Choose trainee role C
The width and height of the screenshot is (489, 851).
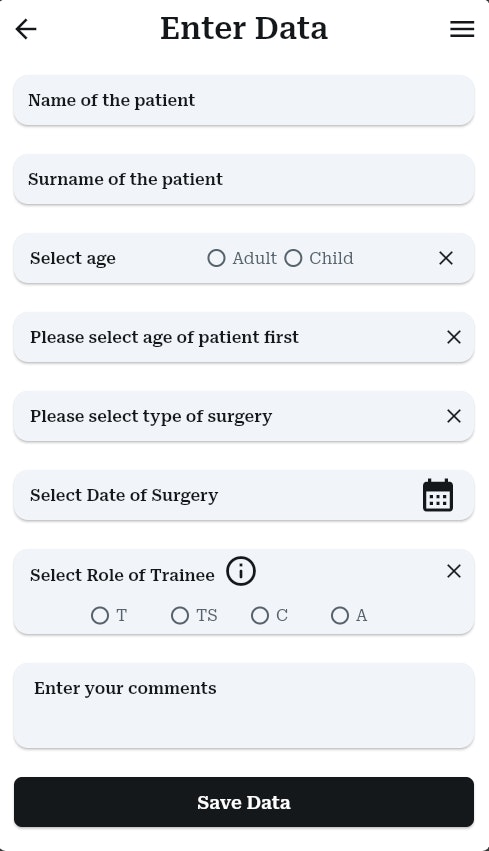[x=259, y=615]
